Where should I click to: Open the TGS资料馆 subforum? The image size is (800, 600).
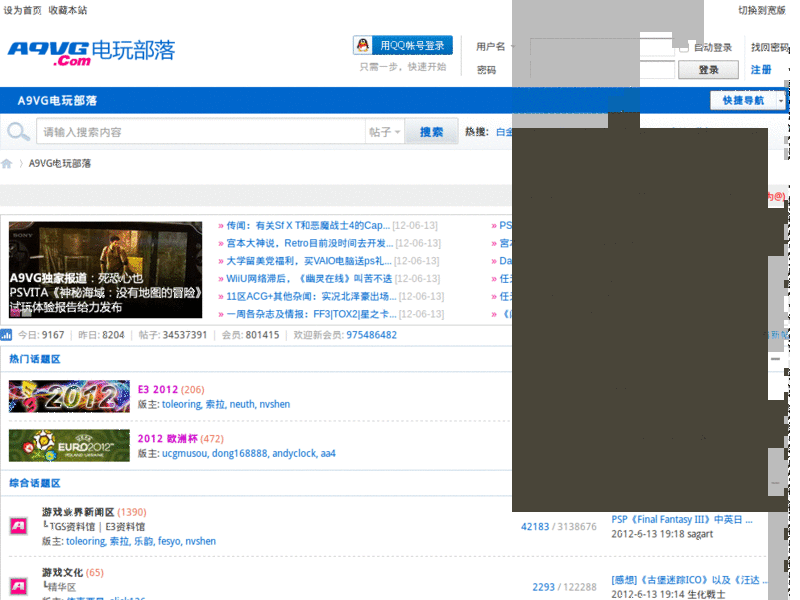click(72, 527)
